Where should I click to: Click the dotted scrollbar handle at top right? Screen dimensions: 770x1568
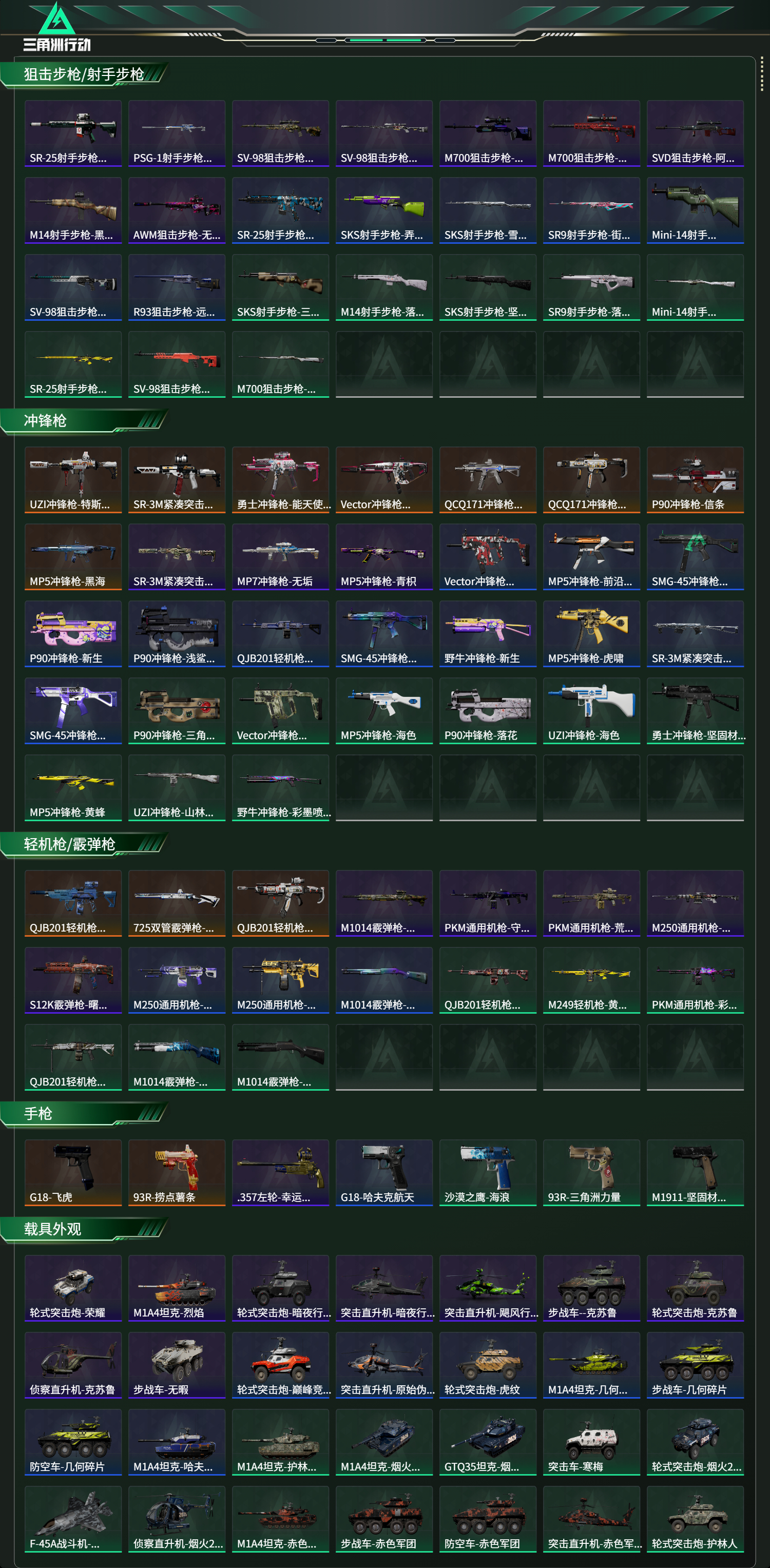coord(761,75)
